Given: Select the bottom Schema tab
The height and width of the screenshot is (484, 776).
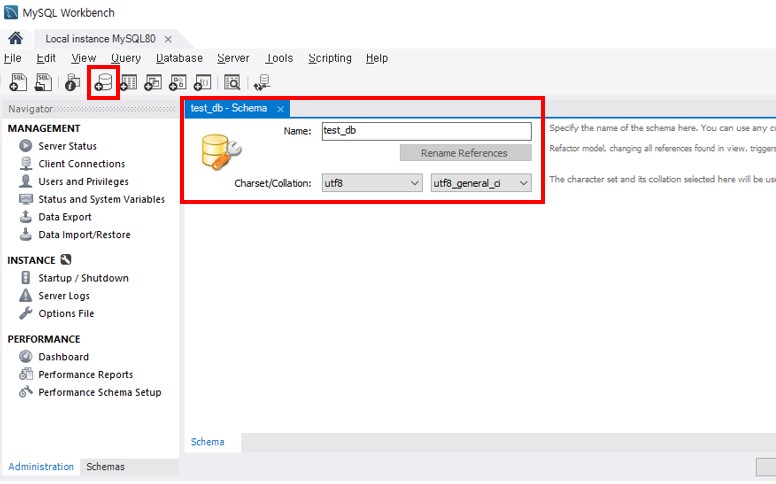Looking at the screenshot, I should click(207, 442).
